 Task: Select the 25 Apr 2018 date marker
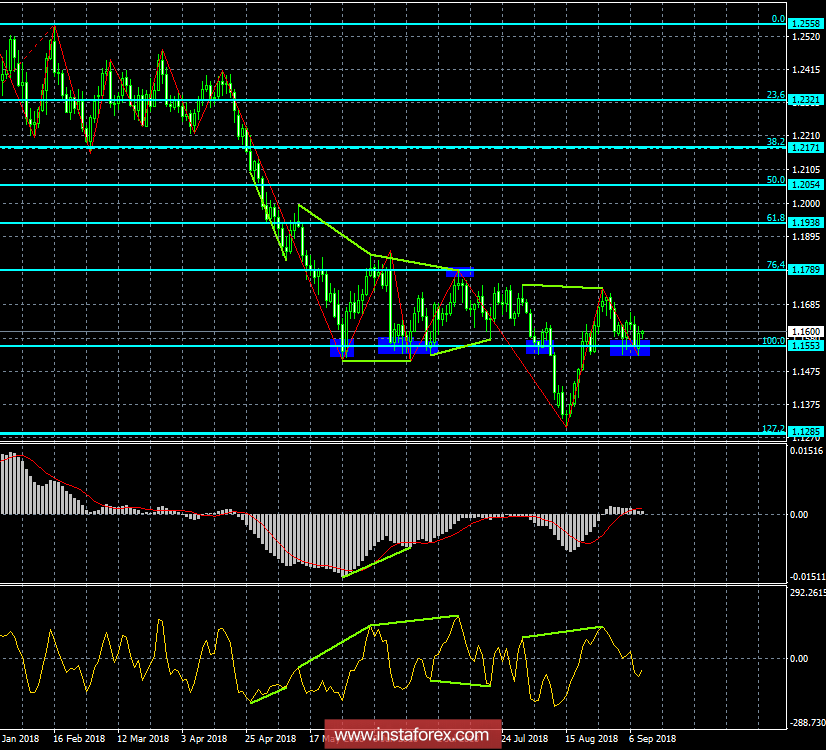[270, 738]
